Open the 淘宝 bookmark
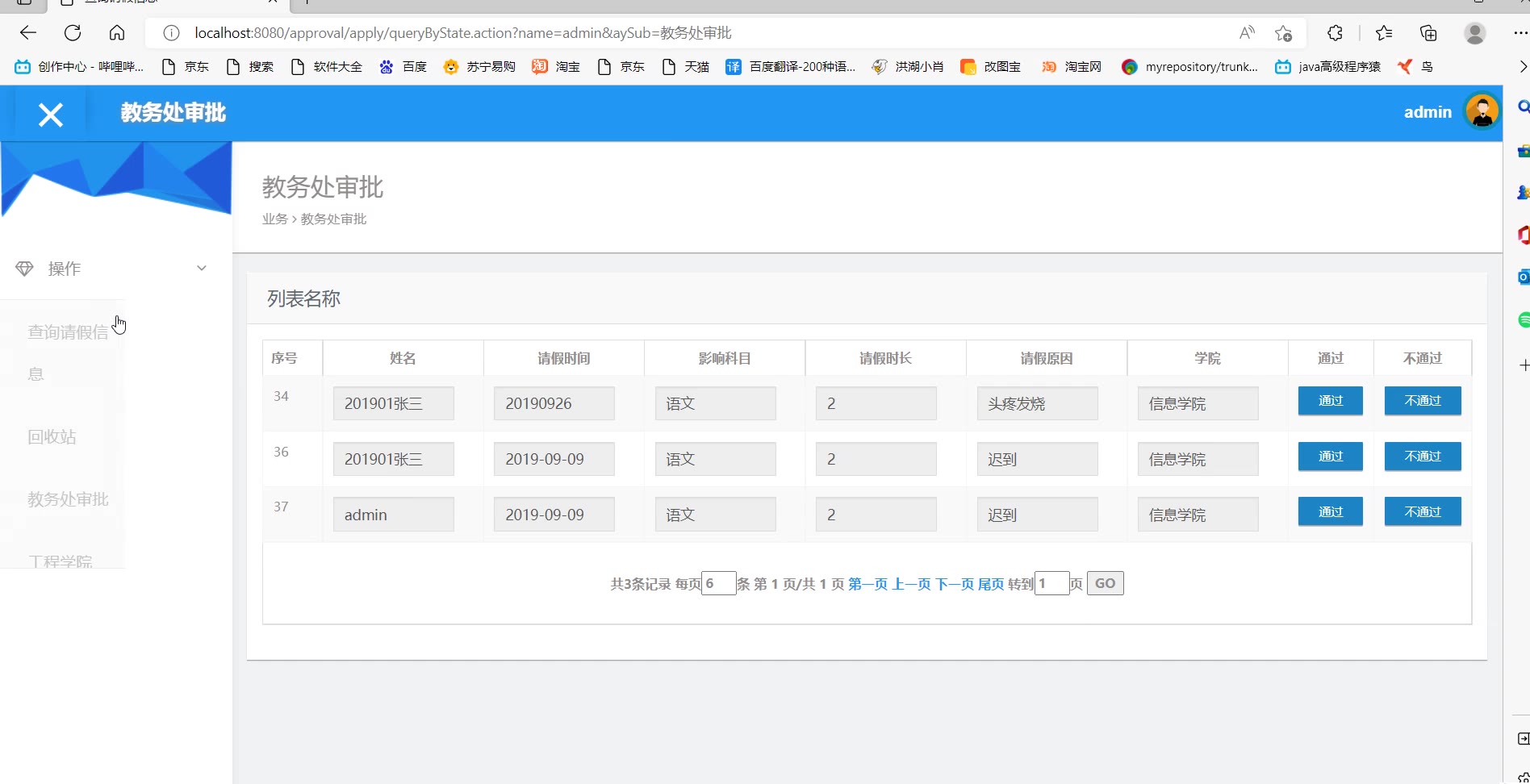The image size is (1530, 784). pyautogui.click(x=556, y=67)
